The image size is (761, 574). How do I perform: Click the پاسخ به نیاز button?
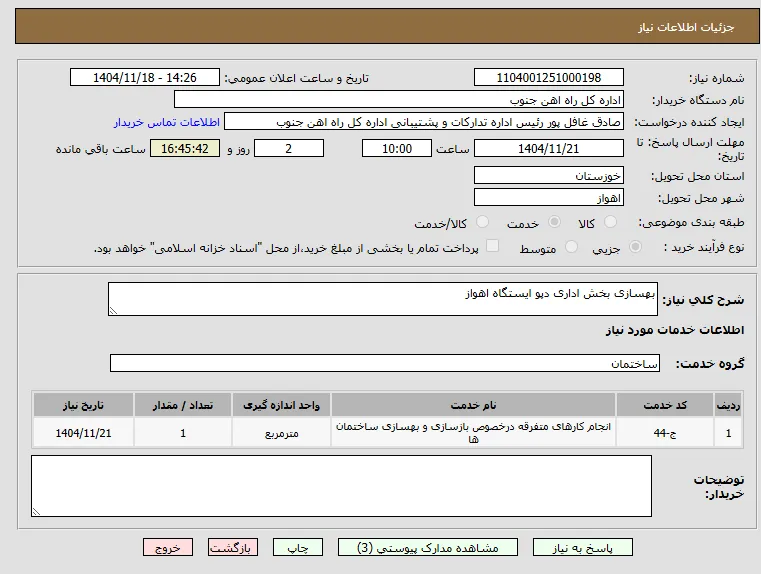pyautogui.click(x=582, y=547)
